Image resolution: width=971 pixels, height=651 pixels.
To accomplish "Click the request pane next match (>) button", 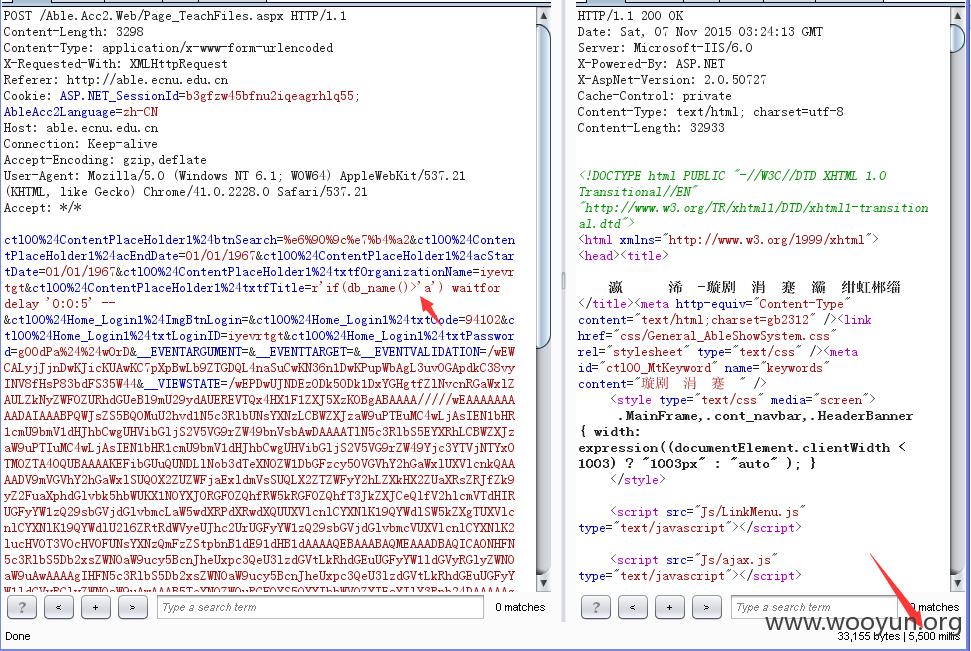I will 132,607.
